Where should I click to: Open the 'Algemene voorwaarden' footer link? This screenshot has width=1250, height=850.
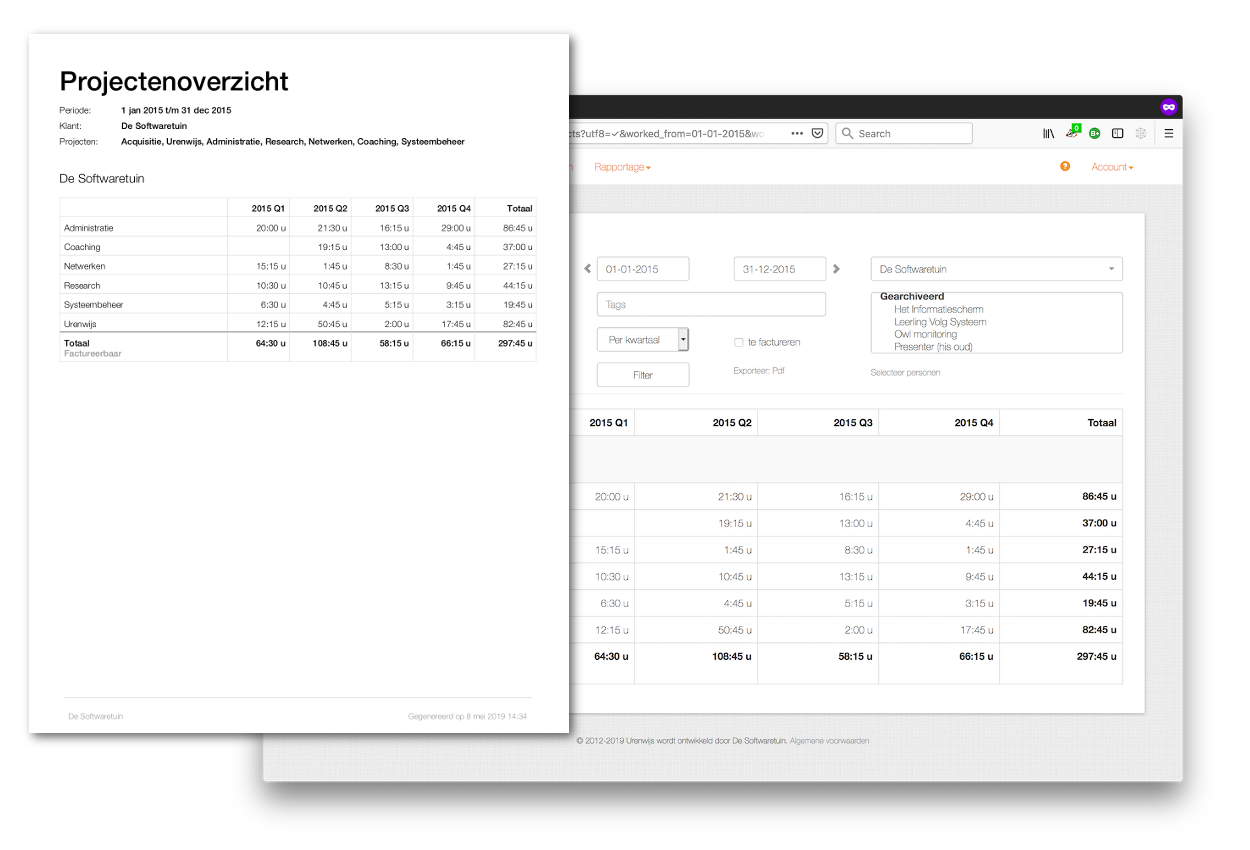[829, 741]
